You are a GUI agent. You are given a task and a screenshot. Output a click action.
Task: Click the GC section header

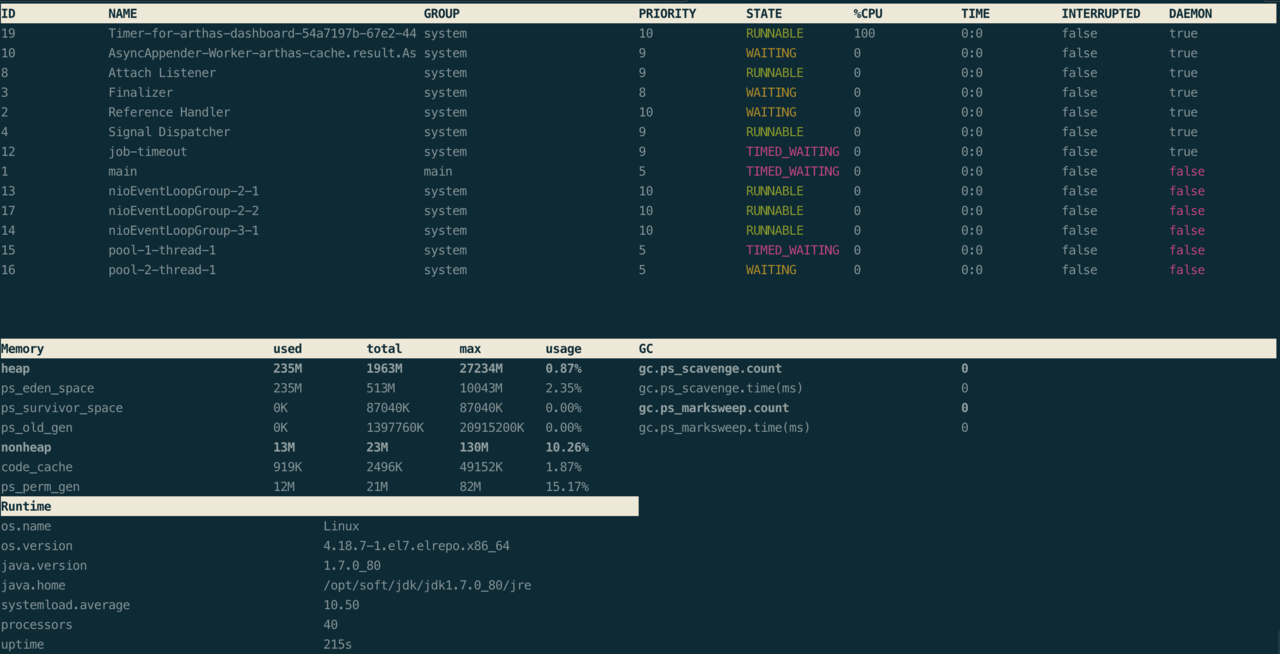pyautogui.click(x=646, y=349)
